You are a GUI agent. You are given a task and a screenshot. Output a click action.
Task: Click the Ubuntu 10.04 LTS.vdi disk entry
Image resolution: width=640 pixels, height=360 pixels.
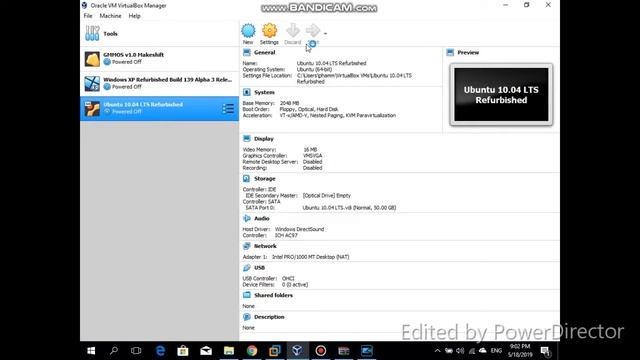pos(349,208)
